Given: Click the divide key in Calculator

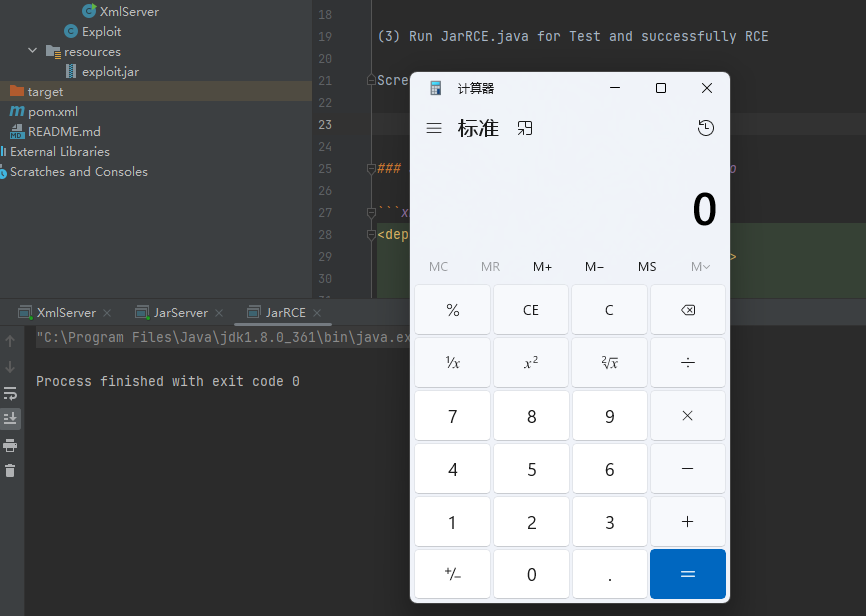Looking at the screenshot, I should [688, 362].
